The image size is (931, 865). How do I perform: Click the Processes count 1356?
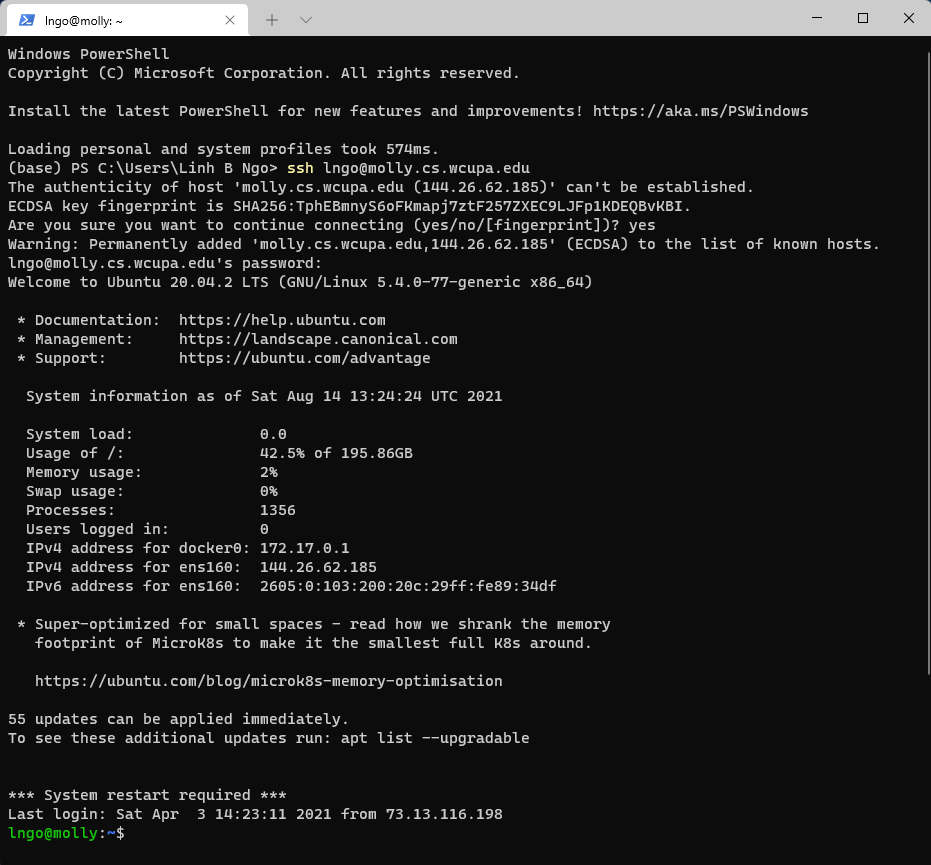277,510
